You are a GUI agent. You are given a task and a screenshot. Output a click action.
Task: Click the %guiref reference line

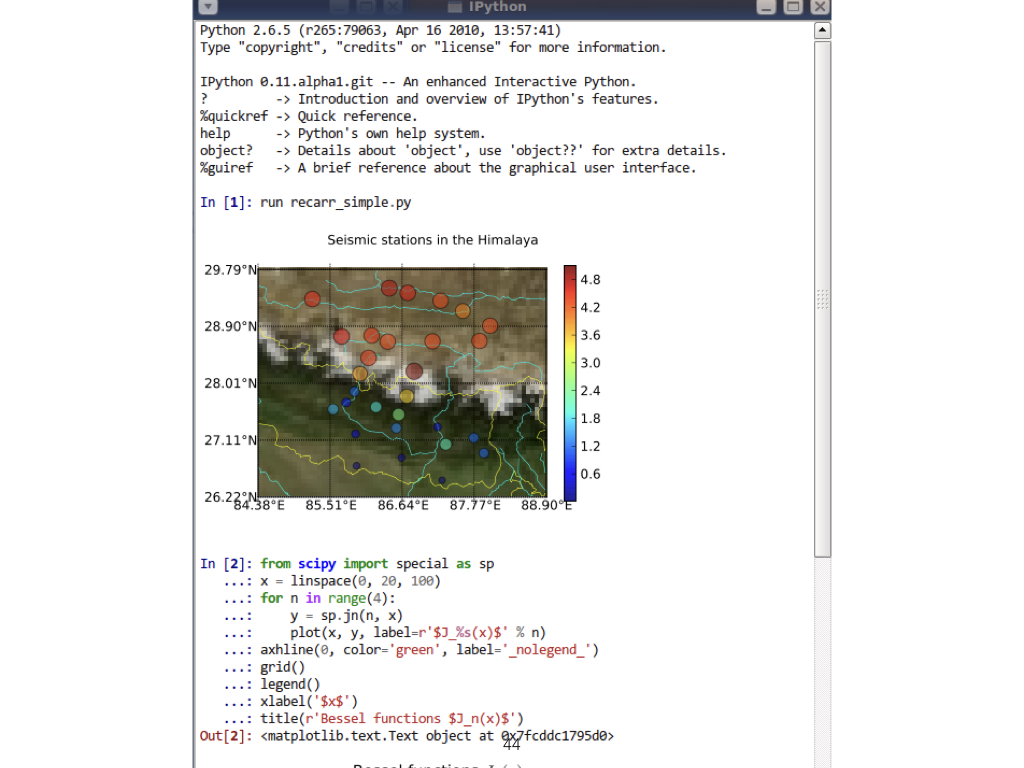pos(447,168)
